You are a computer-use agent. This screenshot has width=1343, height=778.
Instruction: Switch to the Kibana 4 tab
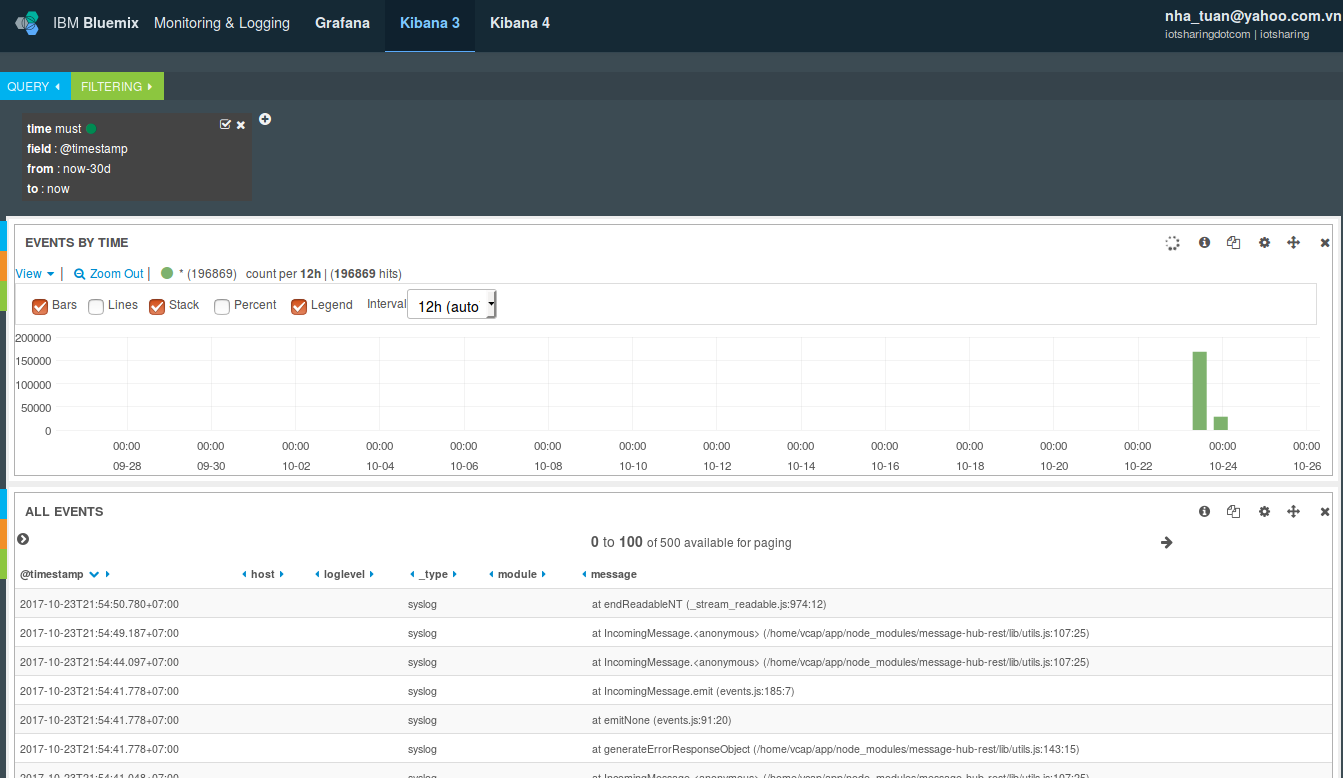[519, 22]
